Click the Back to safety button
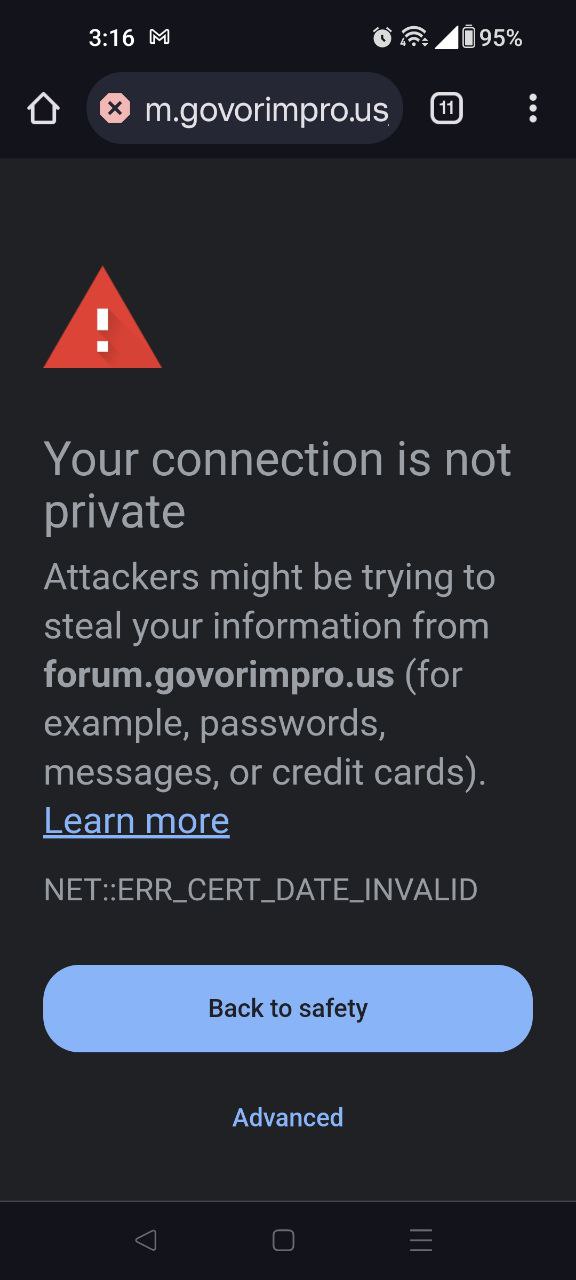 point(288,1008)
